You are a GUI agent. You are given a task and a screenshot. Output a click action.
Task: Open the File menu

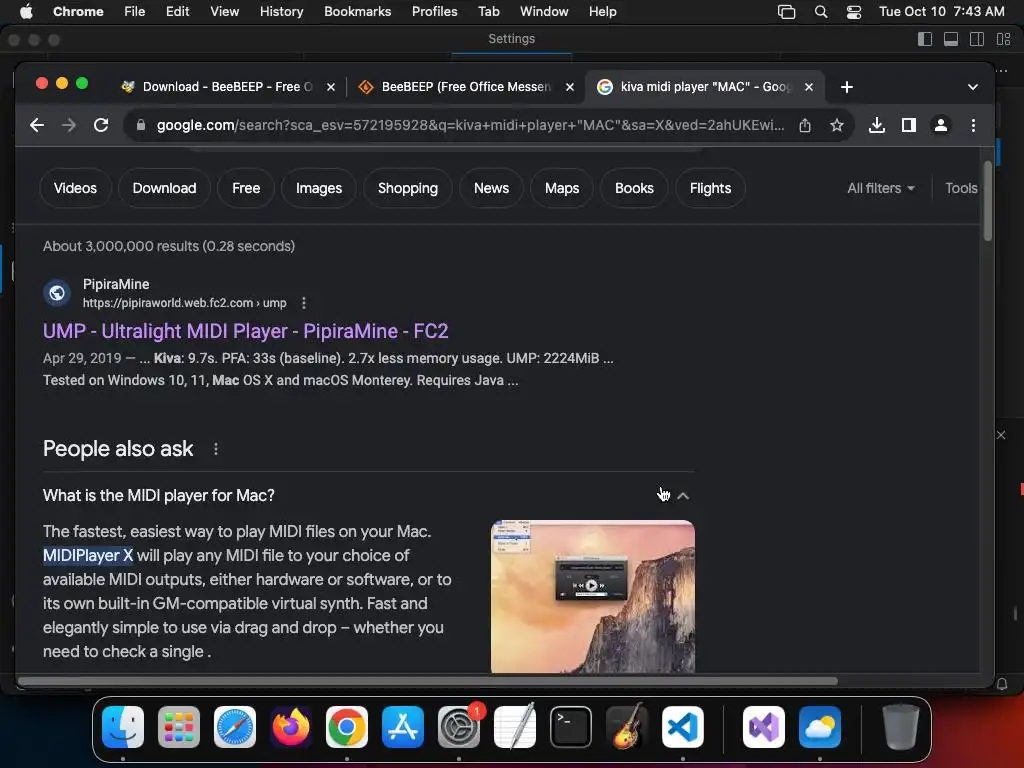click(135, 11)
